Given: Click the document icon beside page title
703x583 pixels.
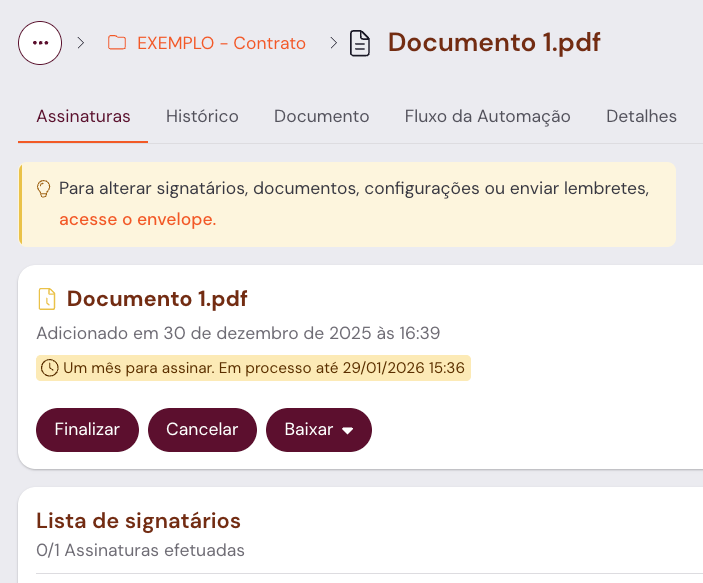Looking at the screenshot, I should click(x=360, y=43).
